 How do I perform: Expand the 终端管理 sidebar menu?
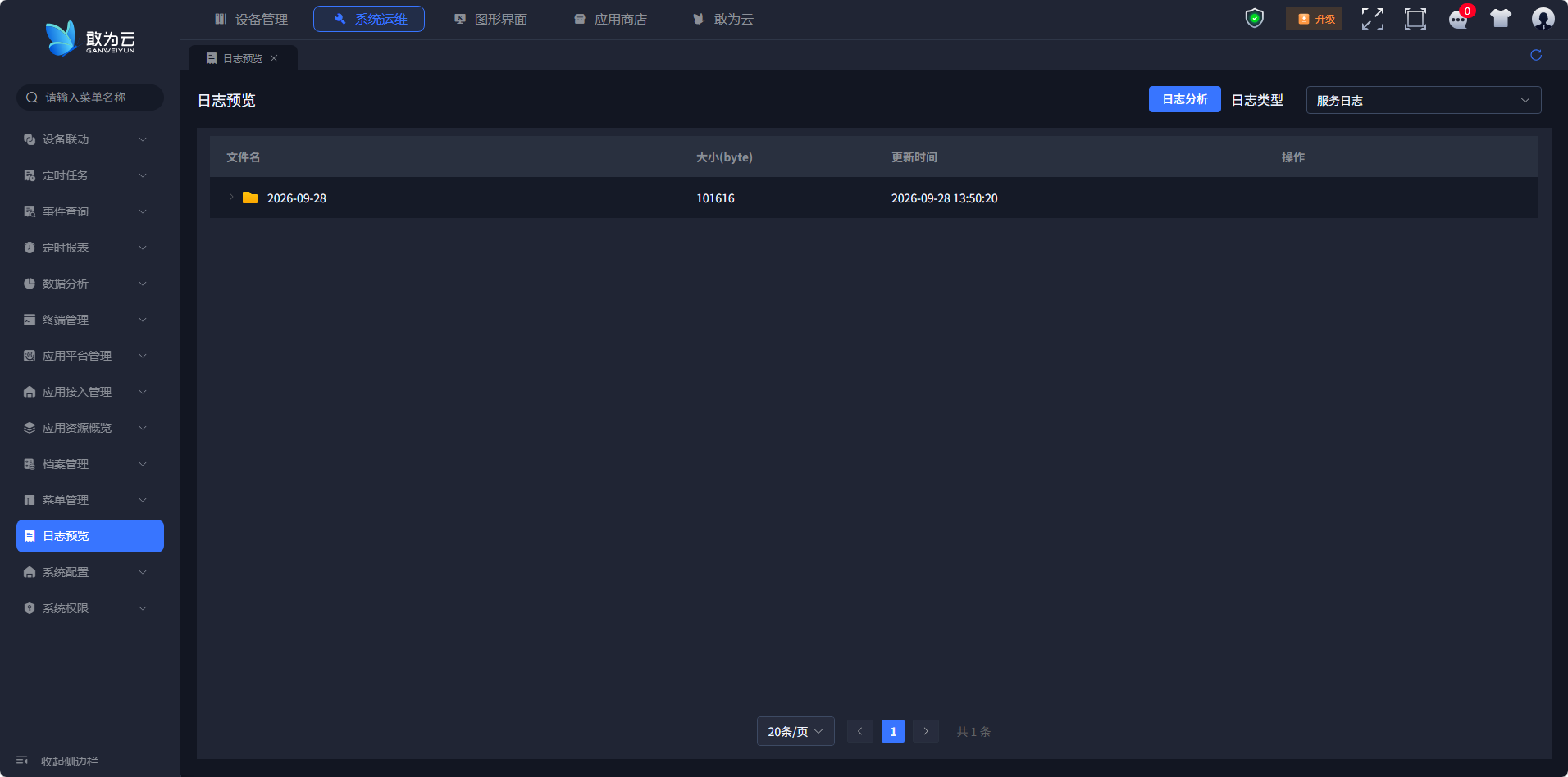point(90,320)
